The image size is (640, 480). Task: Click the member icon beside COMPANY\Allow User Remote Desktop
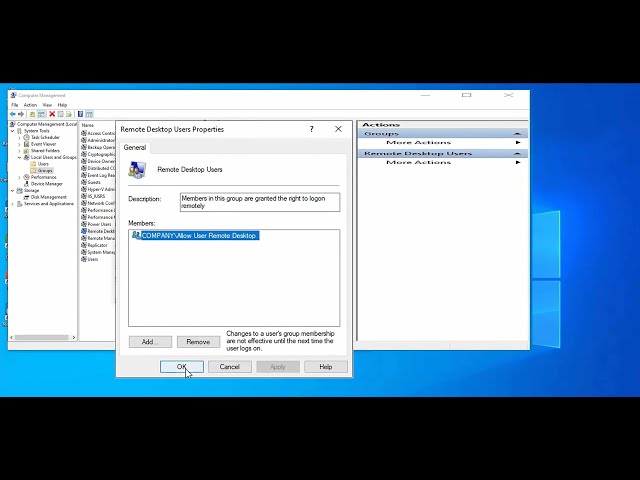click(136, 235)
